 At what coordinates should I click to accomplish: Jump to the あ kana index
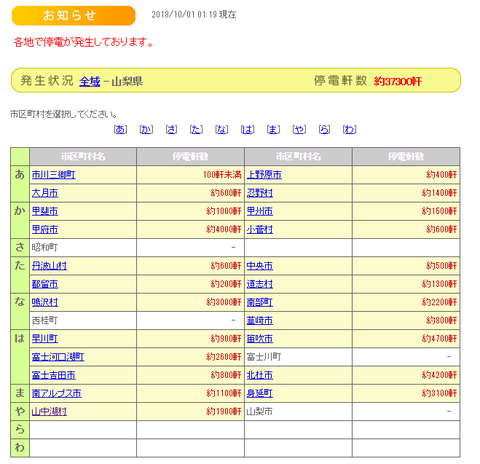[120, 129]
